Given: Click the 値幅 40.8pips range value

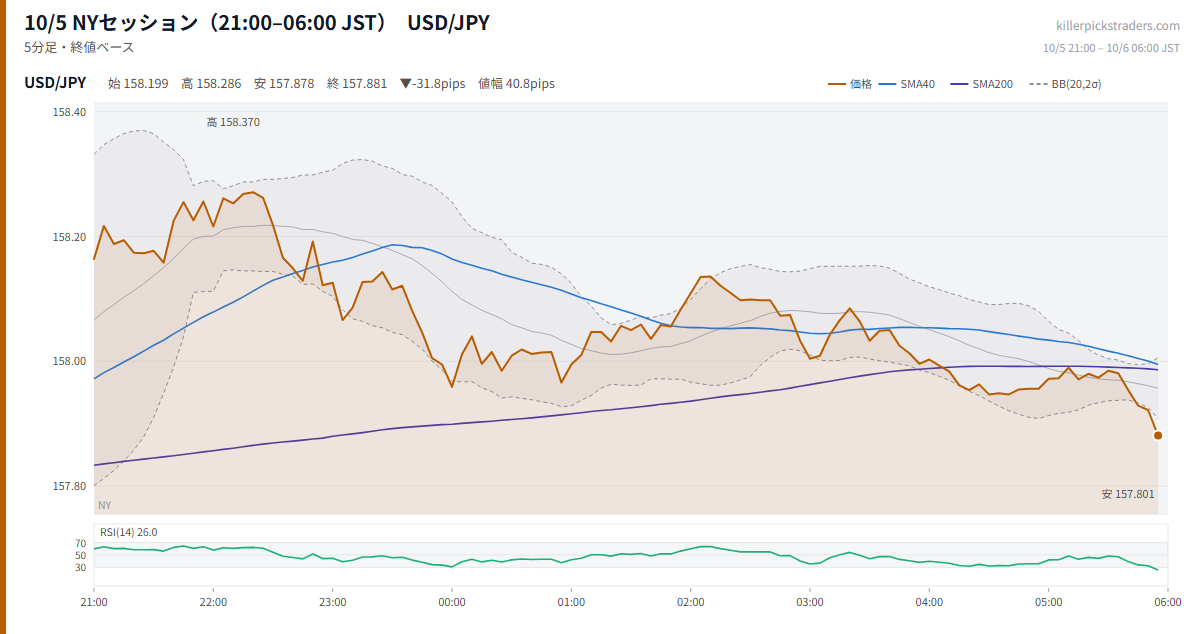Looking at the screenshot, I should click(x=516, y=84).
